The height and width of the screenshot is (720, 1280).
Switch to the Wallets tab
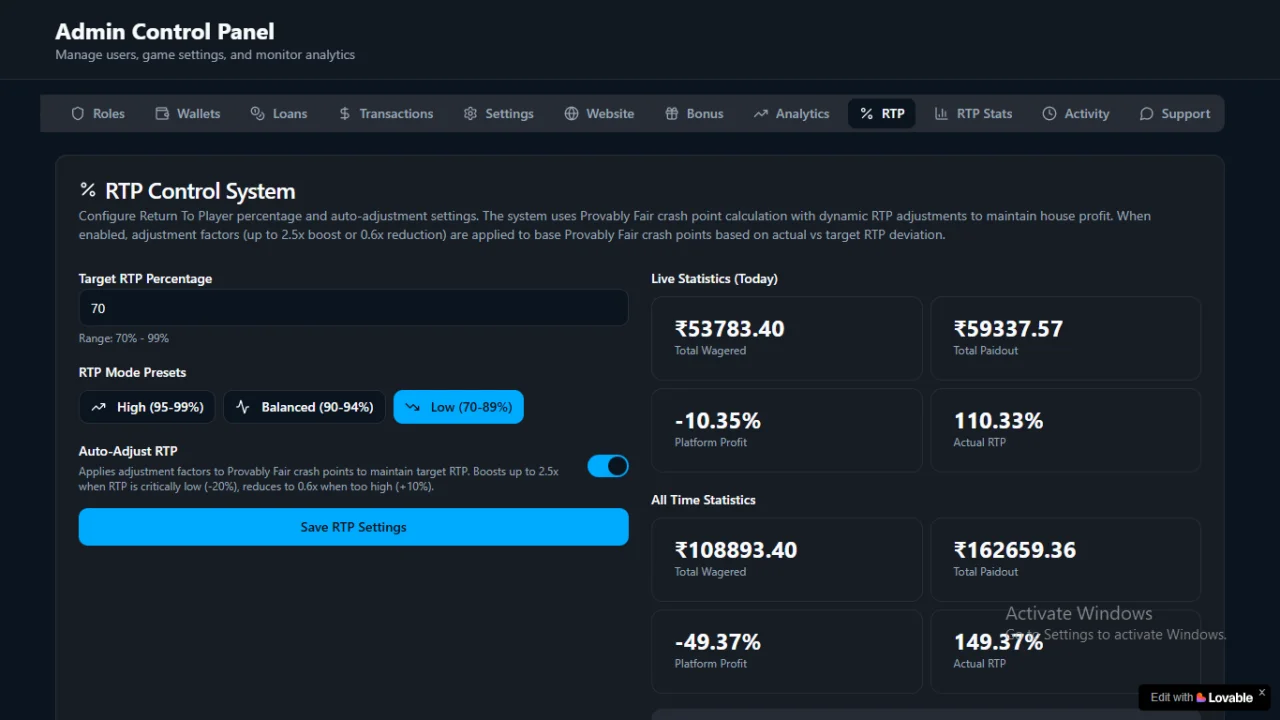click(x=188, y=114)
